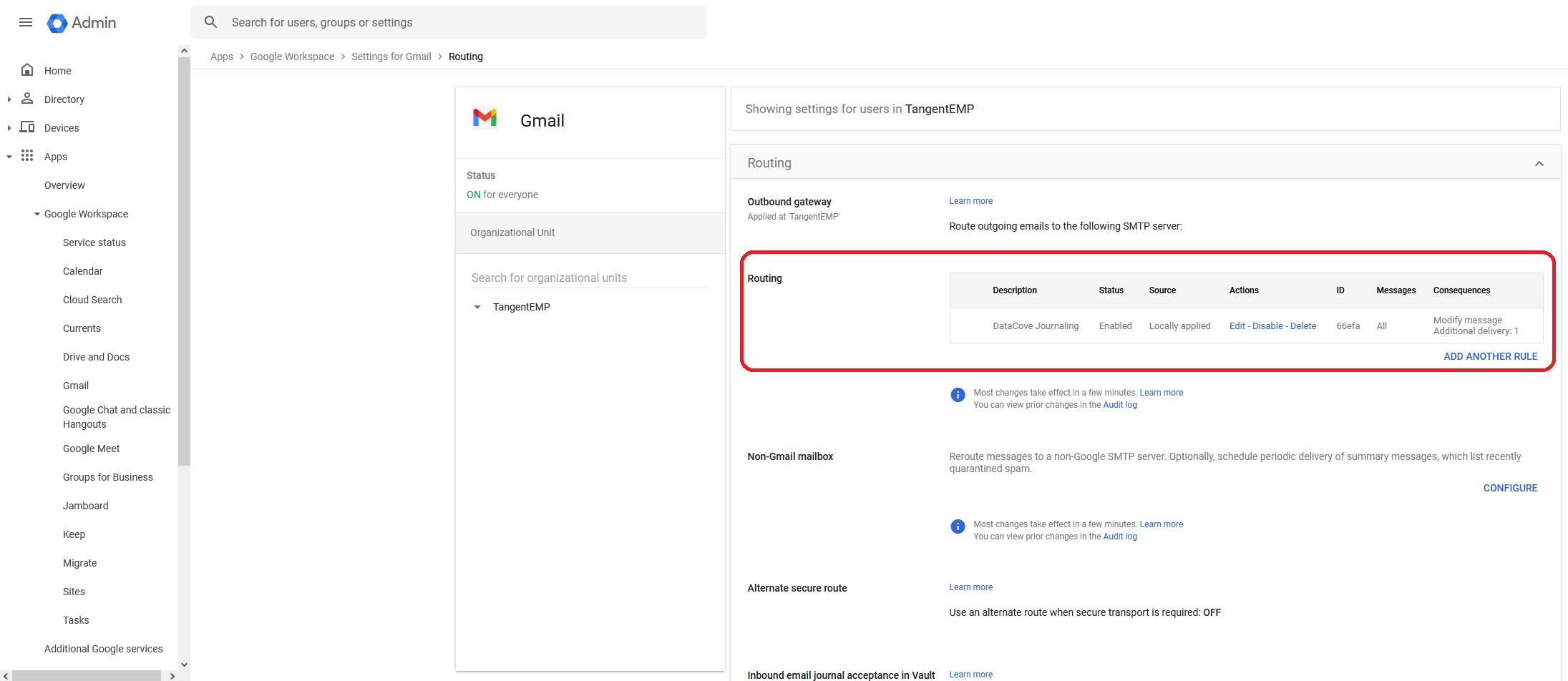Expand the Directory sidebar arrow
This screenshot has height=681, width=1568.
pos(9,99)
